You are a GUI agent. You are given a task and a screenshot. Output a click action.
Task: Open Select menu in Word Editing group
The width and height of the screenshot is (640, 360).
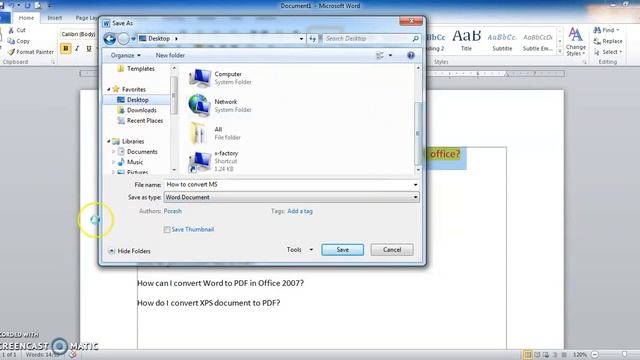[x=608, y=52]
